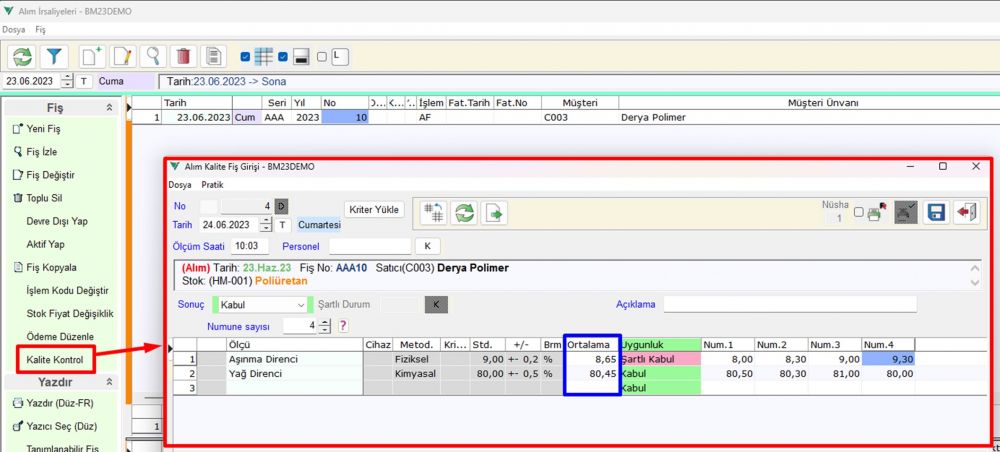The image size is (1000, 452).
Task: Toggle the grid view checkbox
Action: pos(246,56)
